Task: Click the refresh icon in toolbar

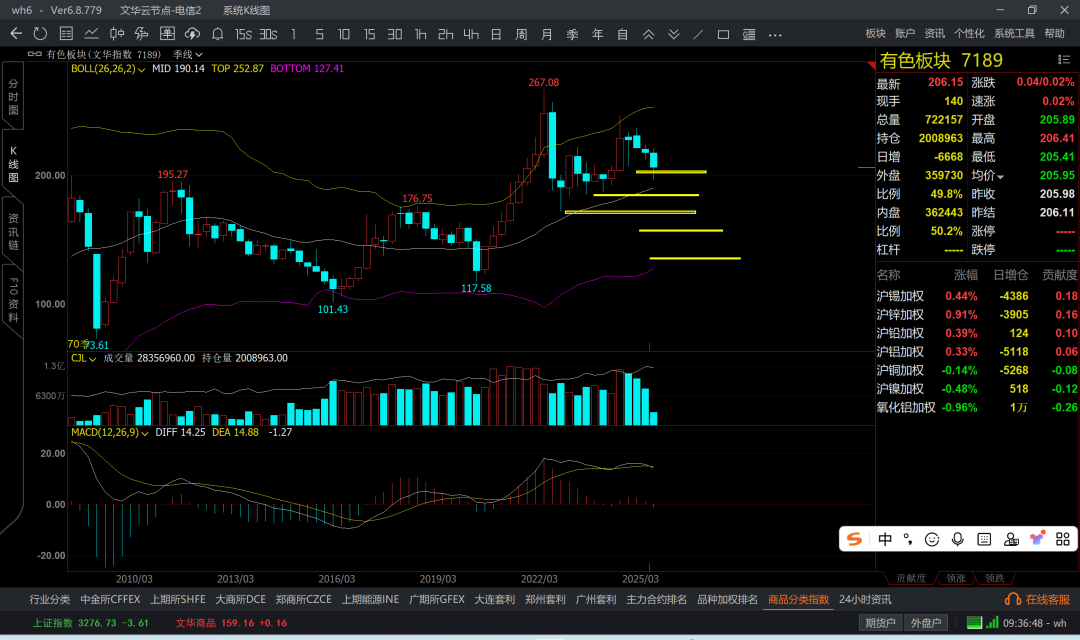Action: (x=40, y=34)
